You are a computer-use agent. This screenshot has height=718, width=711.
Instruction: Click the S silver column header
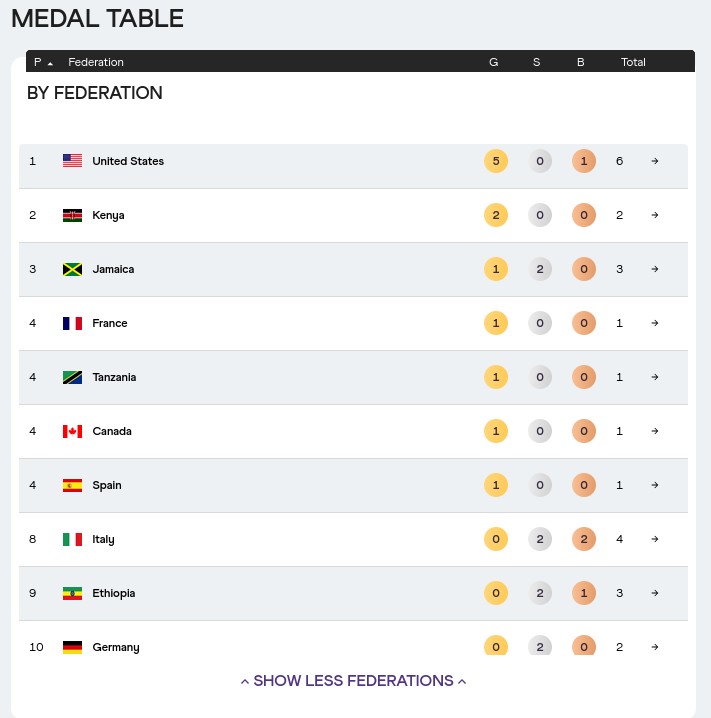tap(537, 62)
